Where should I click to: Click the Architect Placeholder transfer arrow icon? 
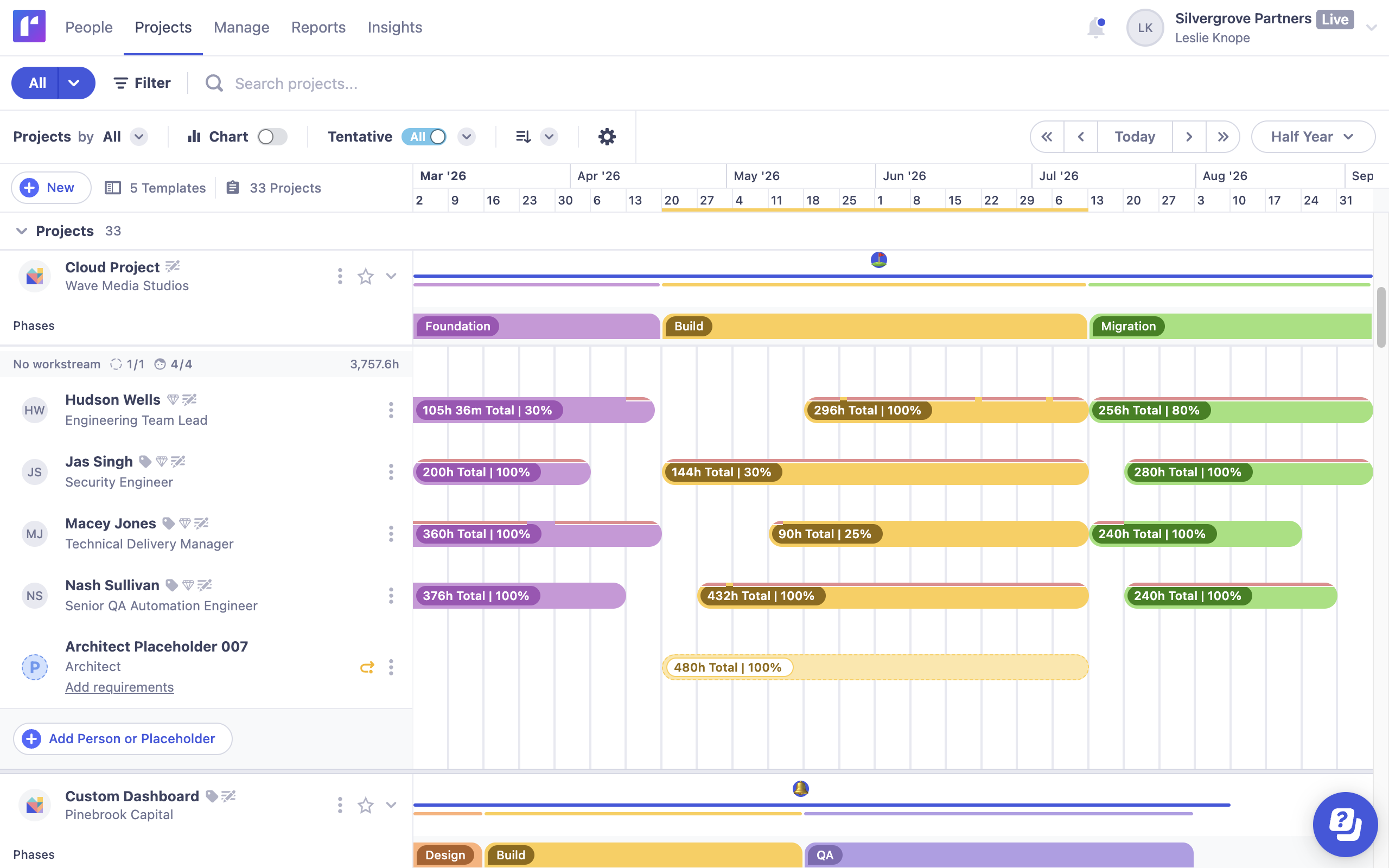point(367,667)
